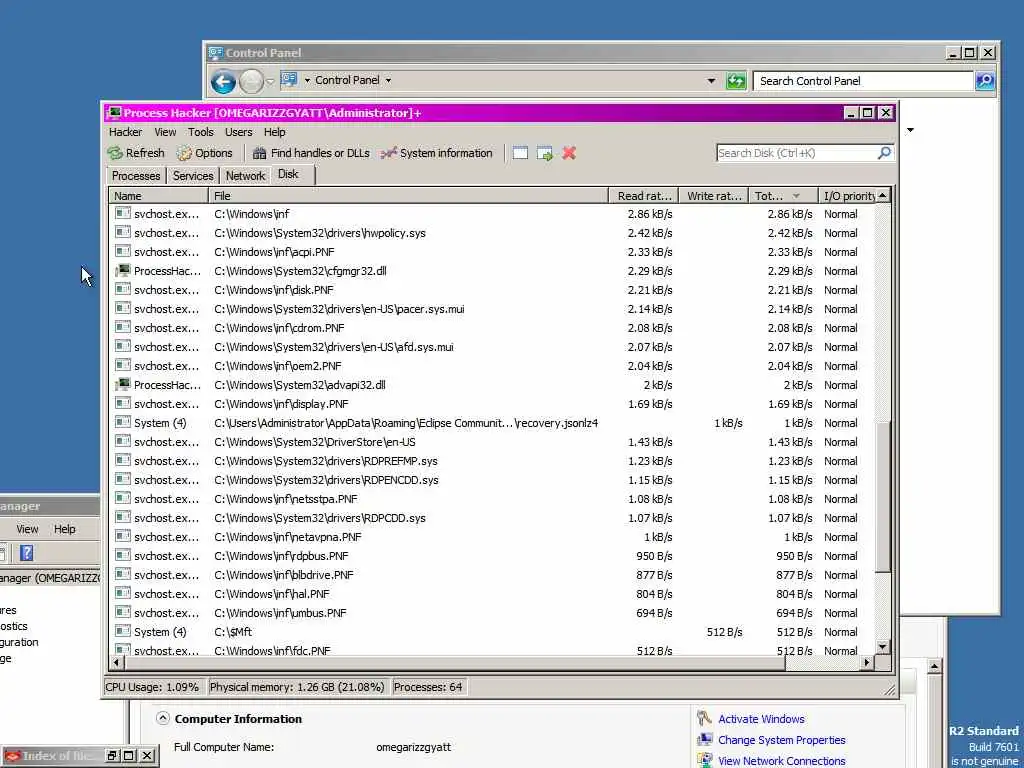The width and height of the screenshot is (1024, 768).
Task: Open the View menu in Process Hacker
Action: pyautogui.click(x=165, y=132)
